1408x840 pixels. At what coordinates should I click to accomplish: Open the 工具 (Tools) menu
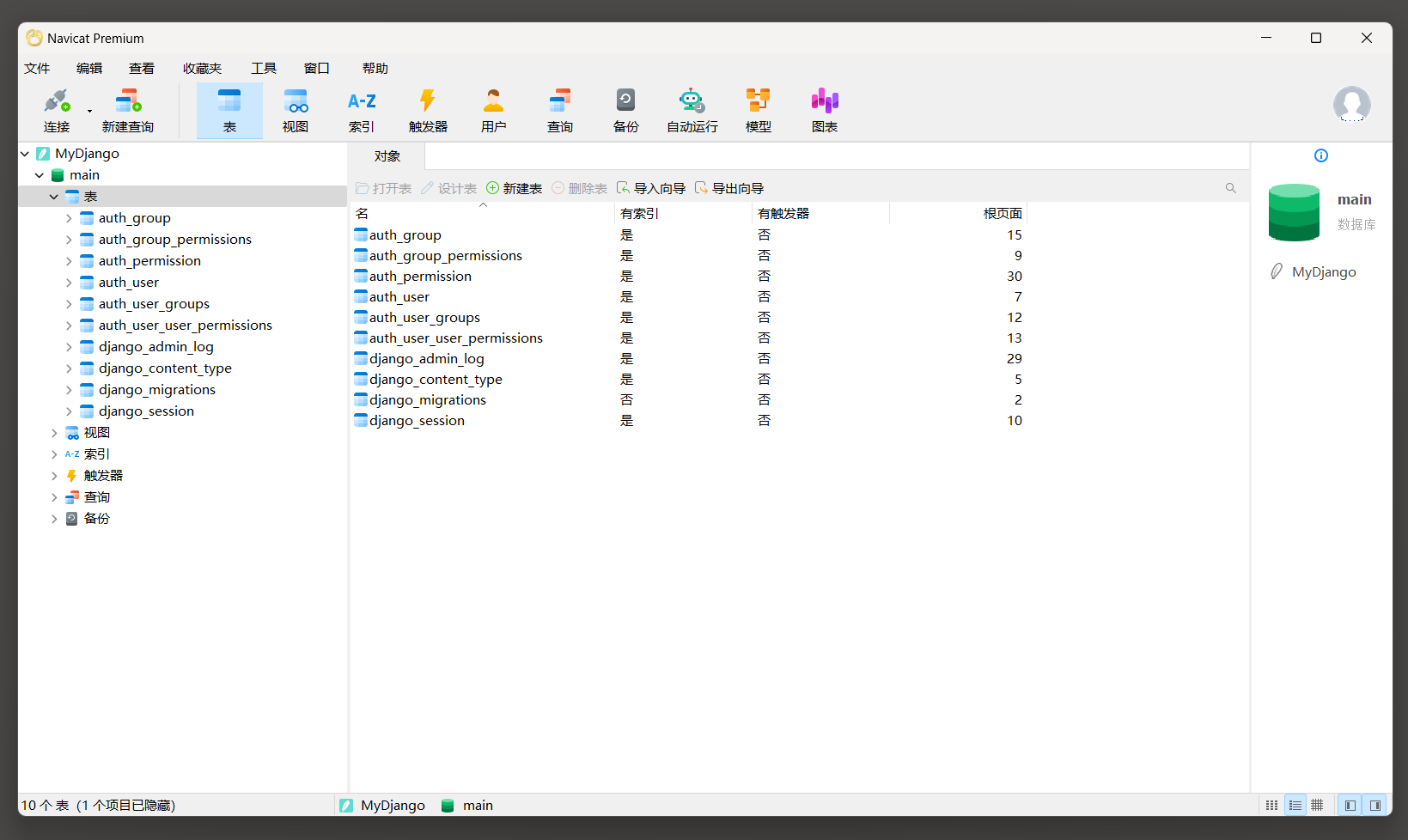point(264,68)
